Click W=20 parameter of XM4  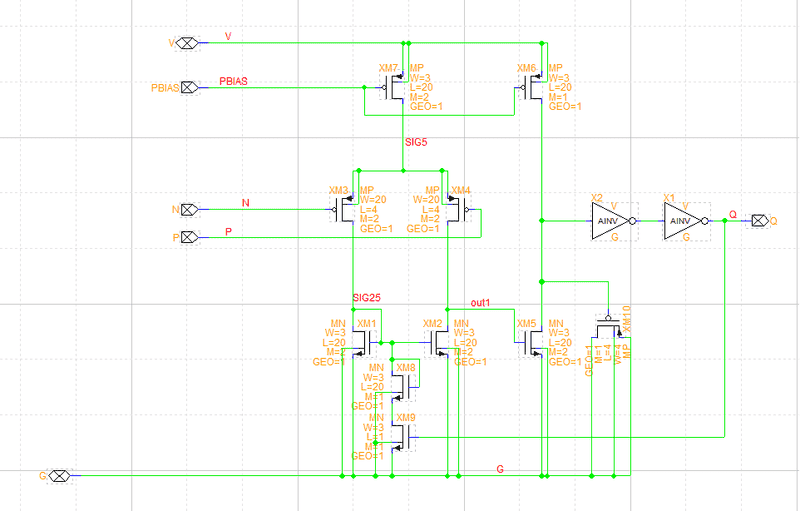click(427, 199)
